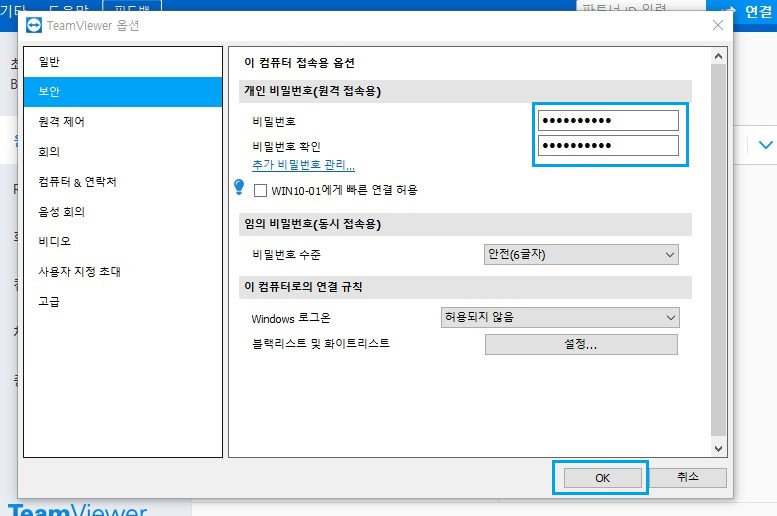777x516 pixels.
Task: Click the 비밀번호 password field
Action: point(608,120)
